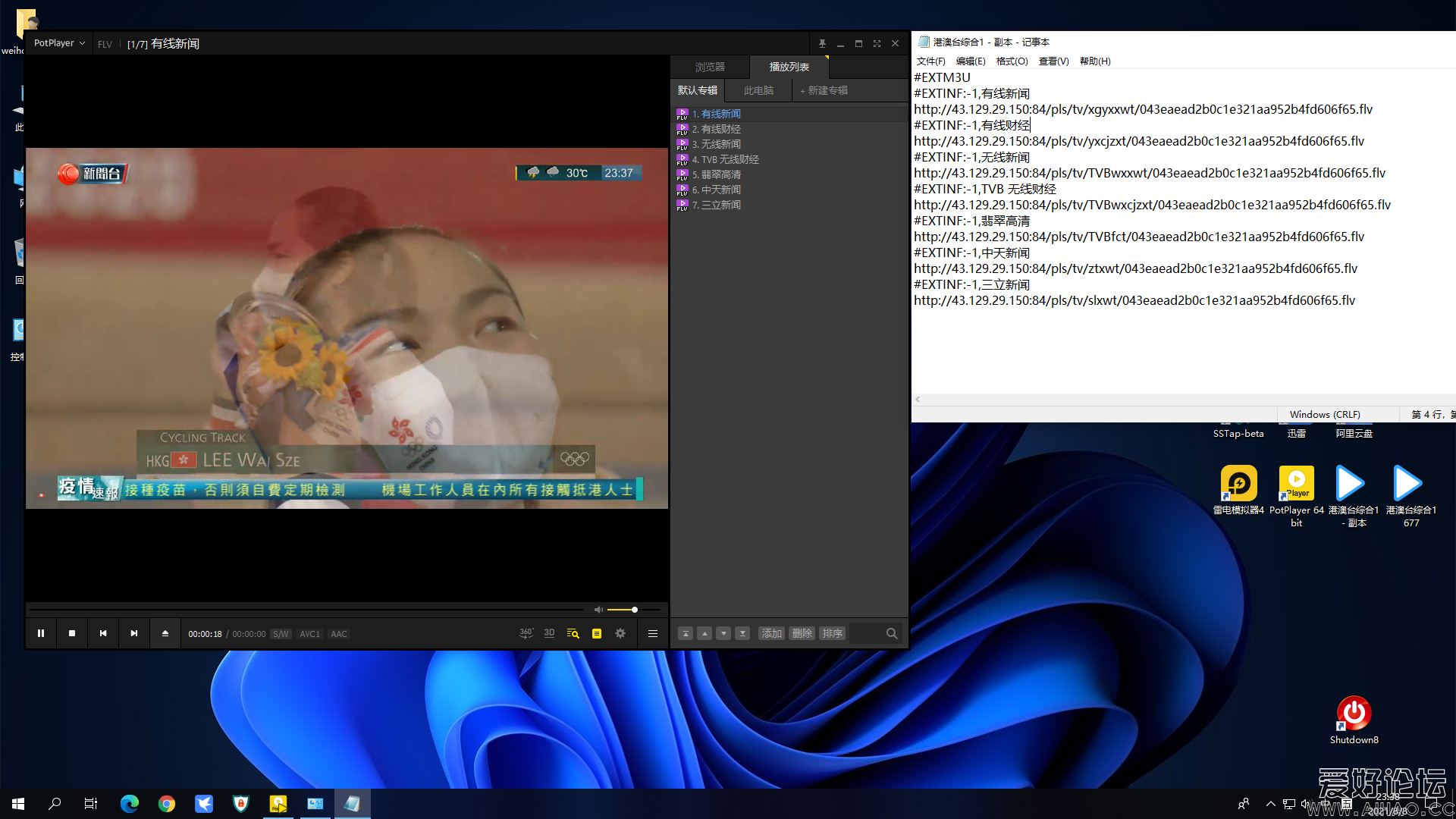Toggle 360 degree video mode
Viewport: 1456px width, 819px height.
pos(526,633)
